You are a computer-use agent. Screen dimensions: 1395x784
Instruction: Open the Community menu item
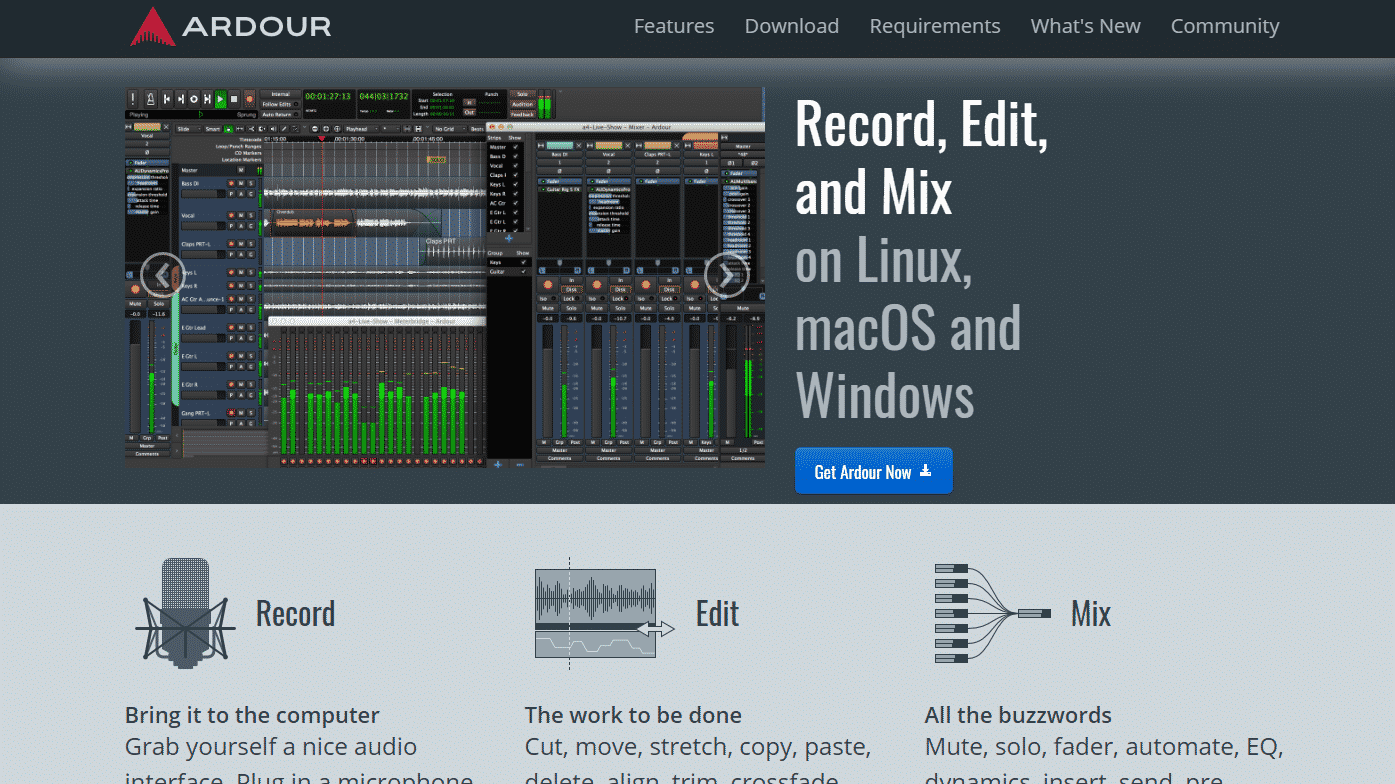[1224, 26]
